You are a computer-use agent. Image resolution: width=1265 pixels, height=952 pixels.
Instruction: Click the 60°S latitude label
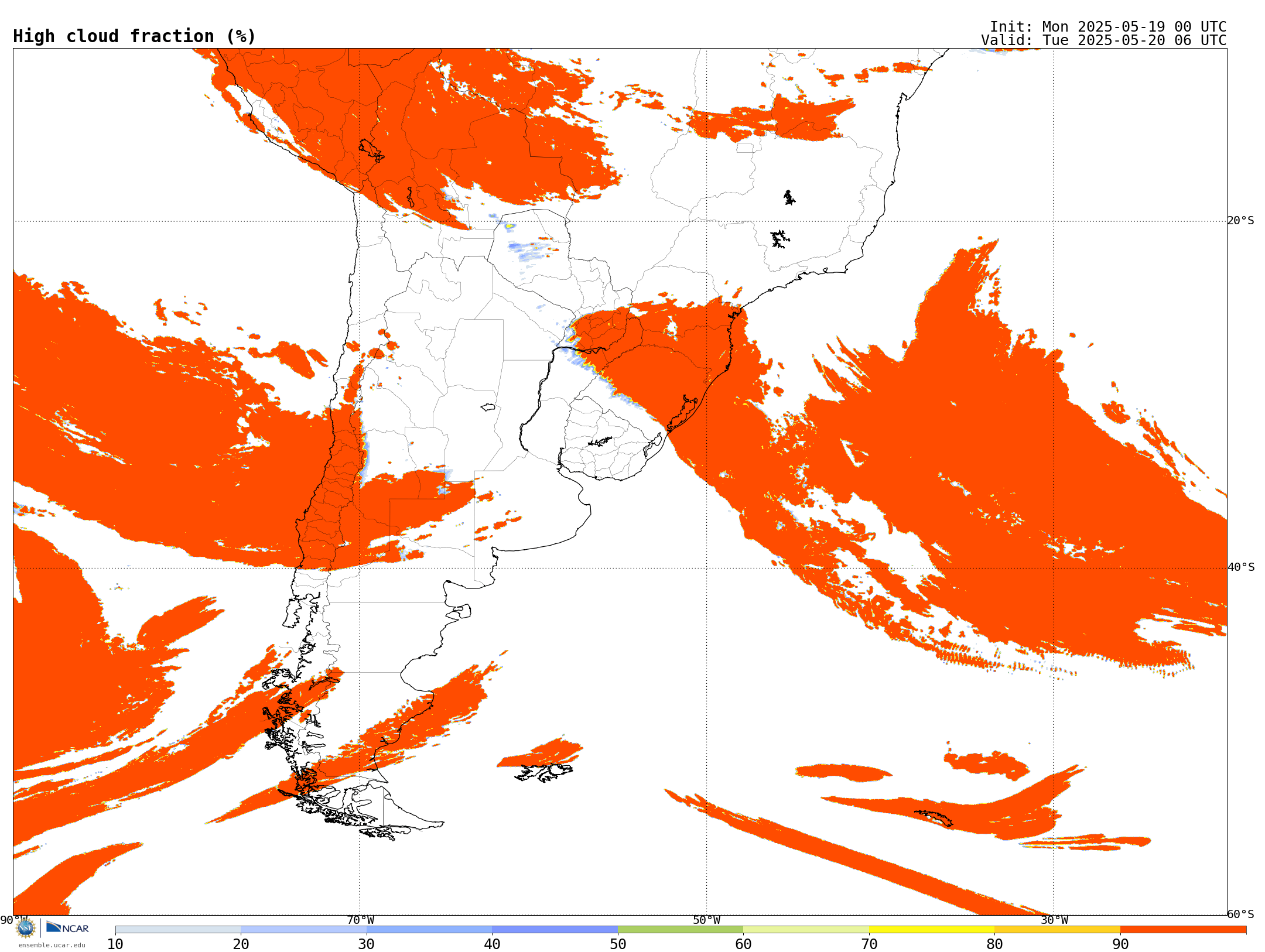pos(1241,914)
